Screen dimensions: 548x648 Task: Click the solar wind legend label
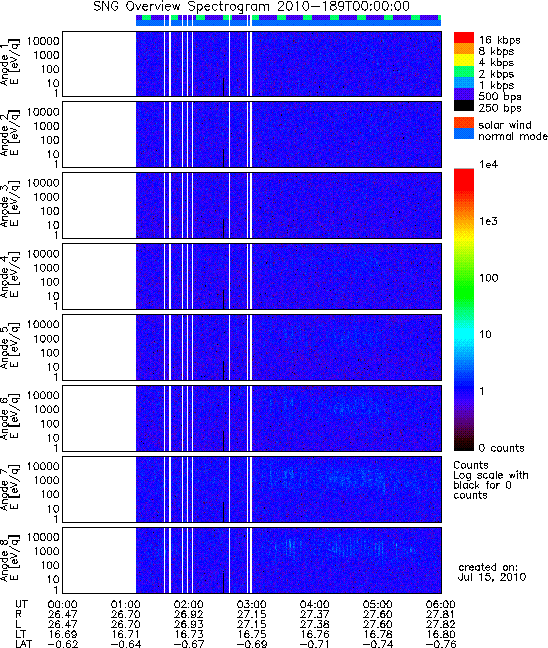coord(505,125)
